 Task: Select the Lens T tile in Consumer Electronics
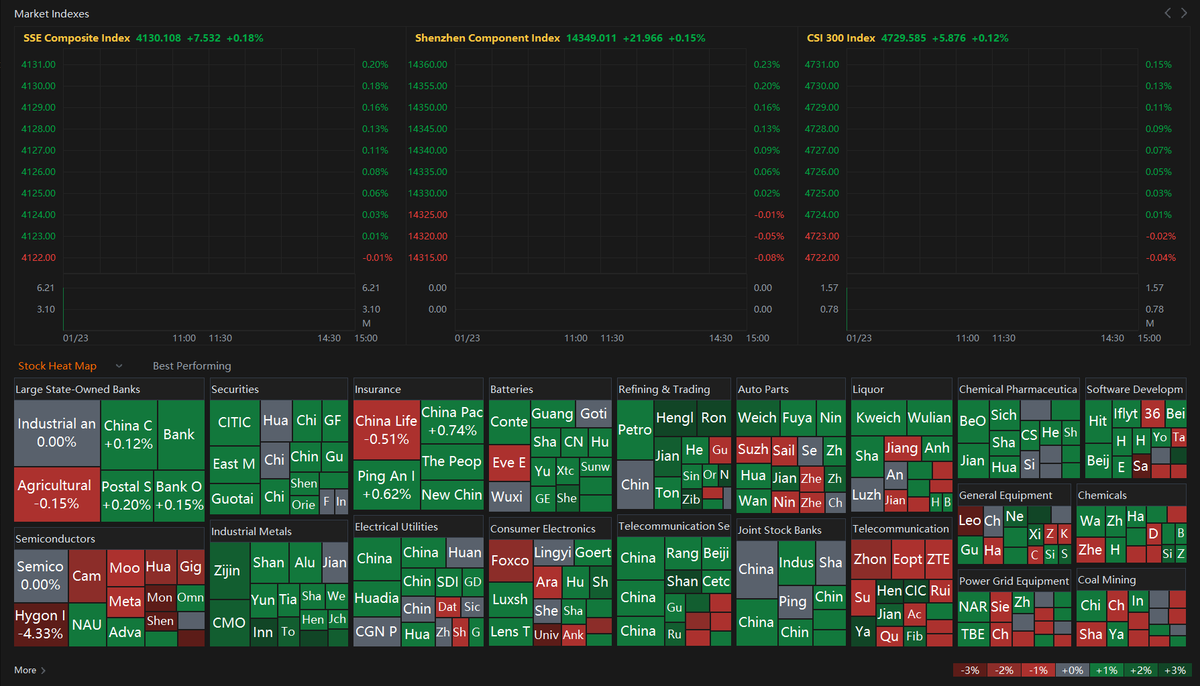point(510,632)
